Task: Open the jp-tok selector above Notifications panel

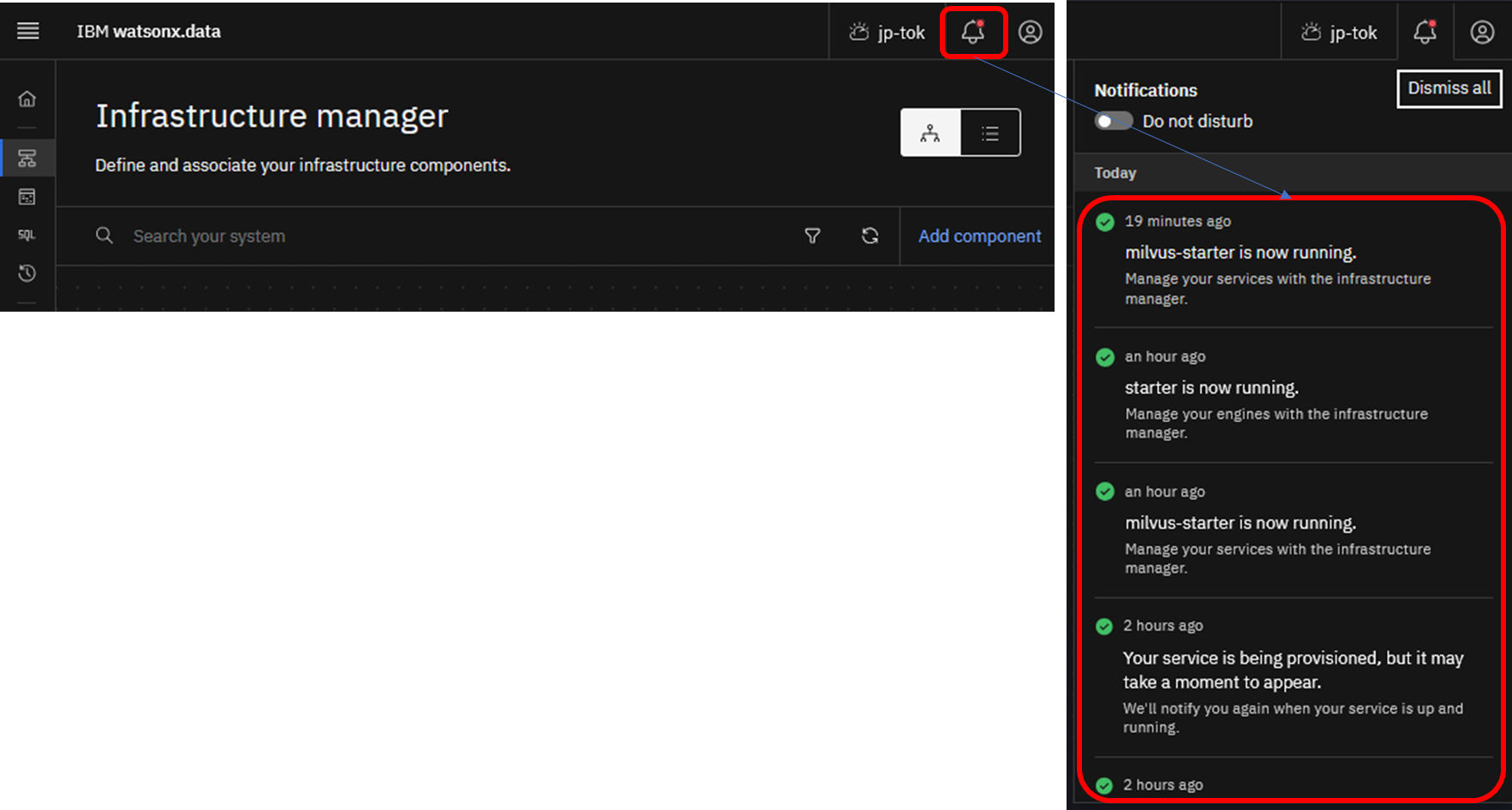Action: pos(1339,33)
